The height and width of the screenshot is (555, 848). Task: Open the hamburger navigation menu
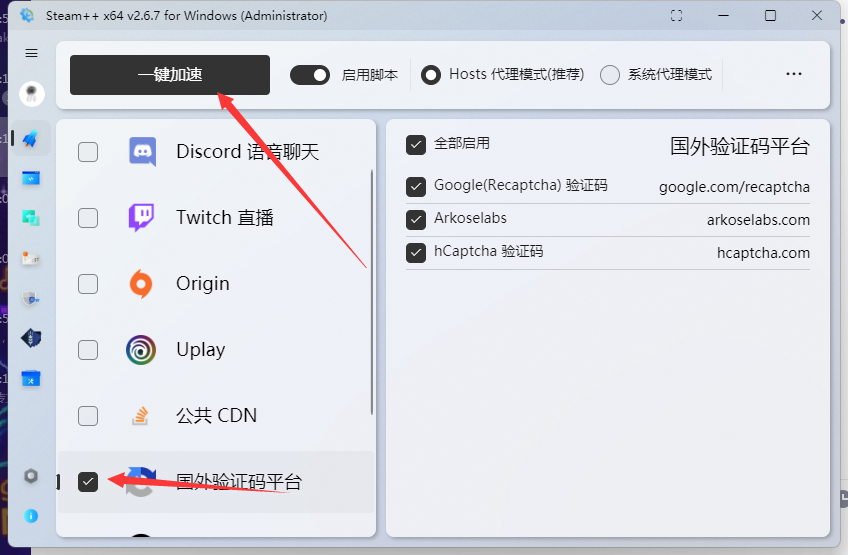click(x=31, y=53)
